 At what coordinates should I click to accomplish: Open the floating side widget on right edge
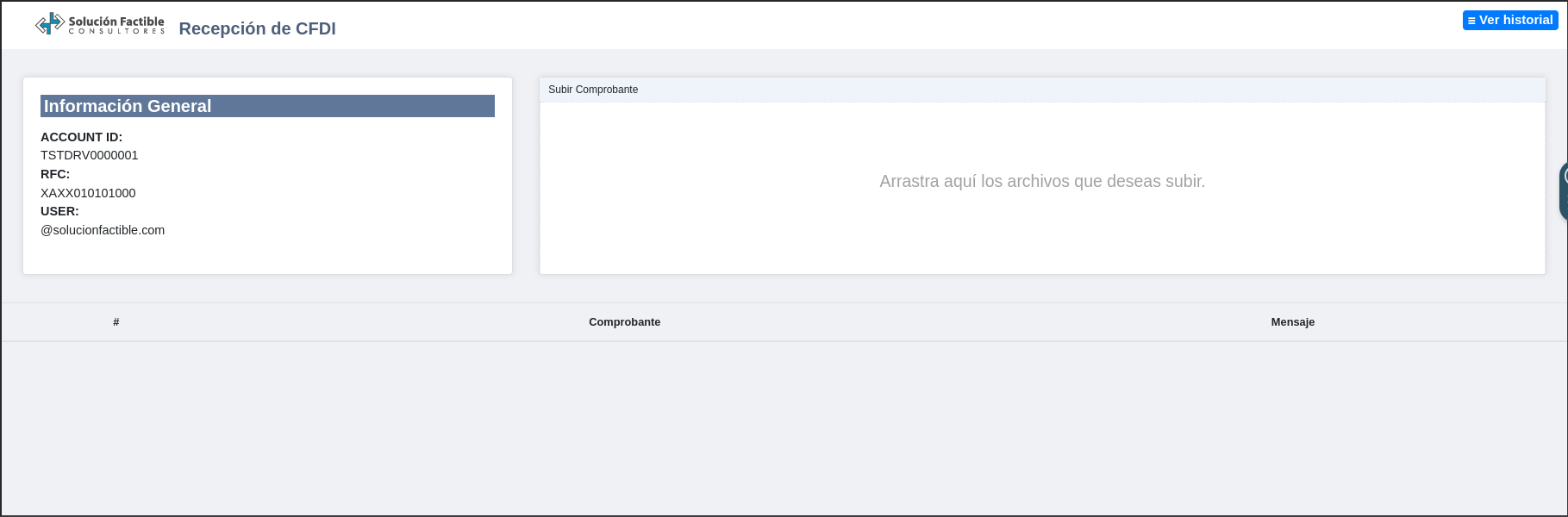[1563, 190]
